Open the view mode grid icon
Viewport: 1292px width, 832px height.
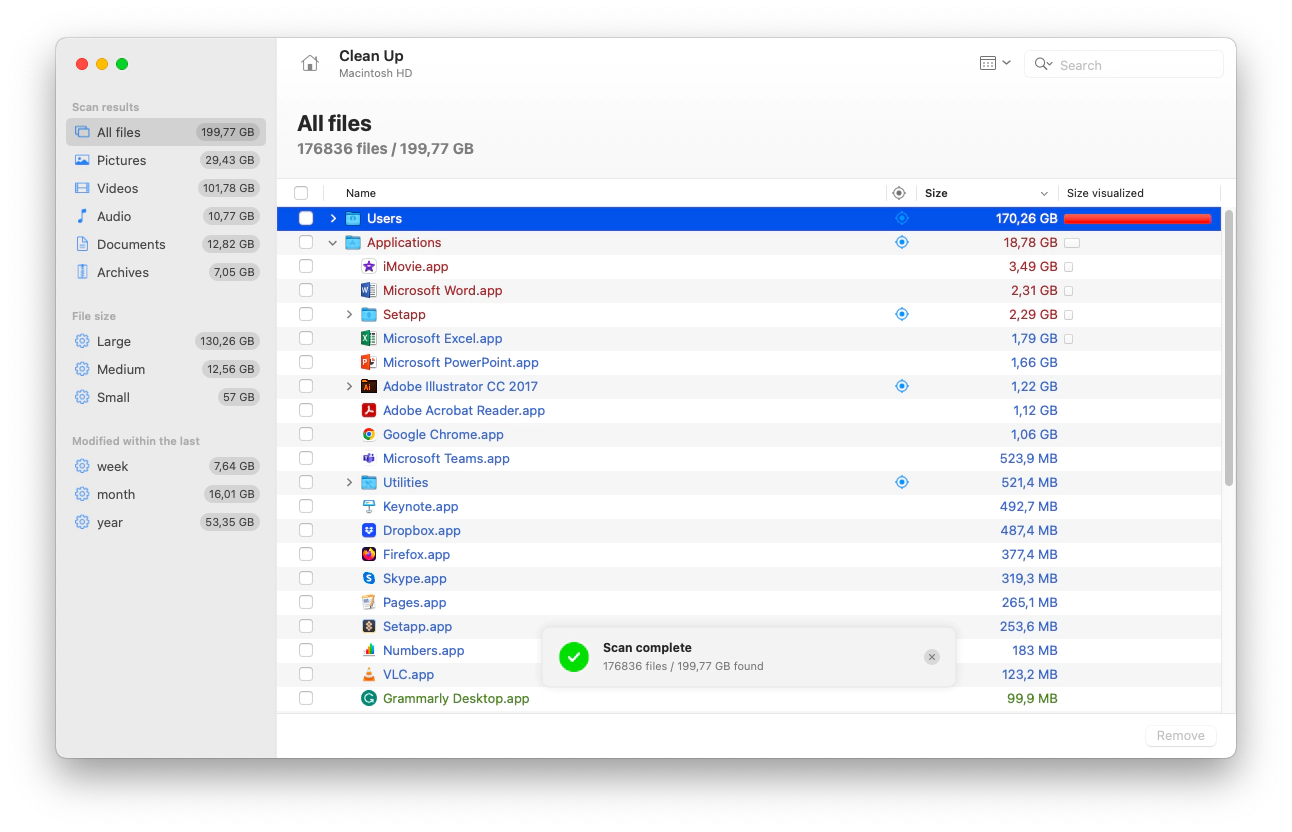tap(988, 63)
